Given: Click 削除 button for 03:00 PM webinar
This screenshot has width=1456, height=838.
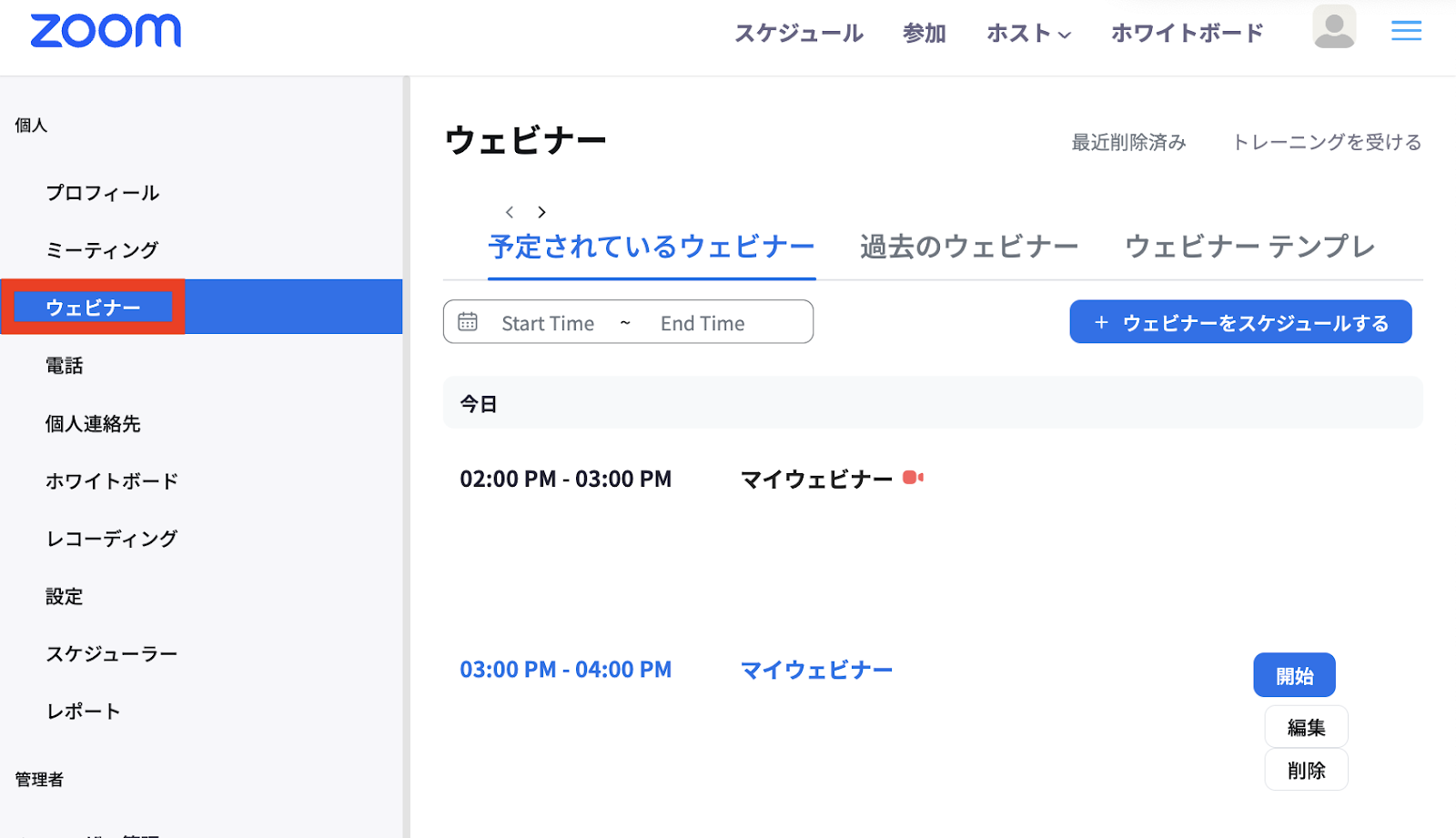Looking at the screenshot, I should click(x=1306, y=770).
